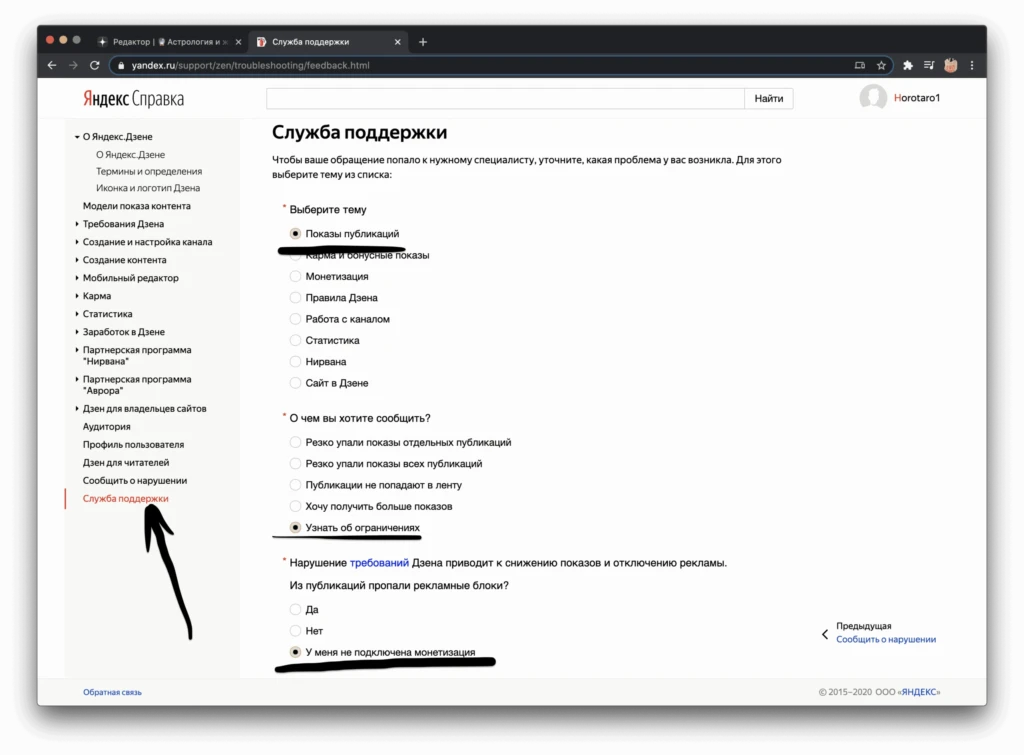Collapse the О Яндекс.Дзене sidebar section
Image resolution: width=1024 pixels, height=755 pixels.
click(77, 137)
